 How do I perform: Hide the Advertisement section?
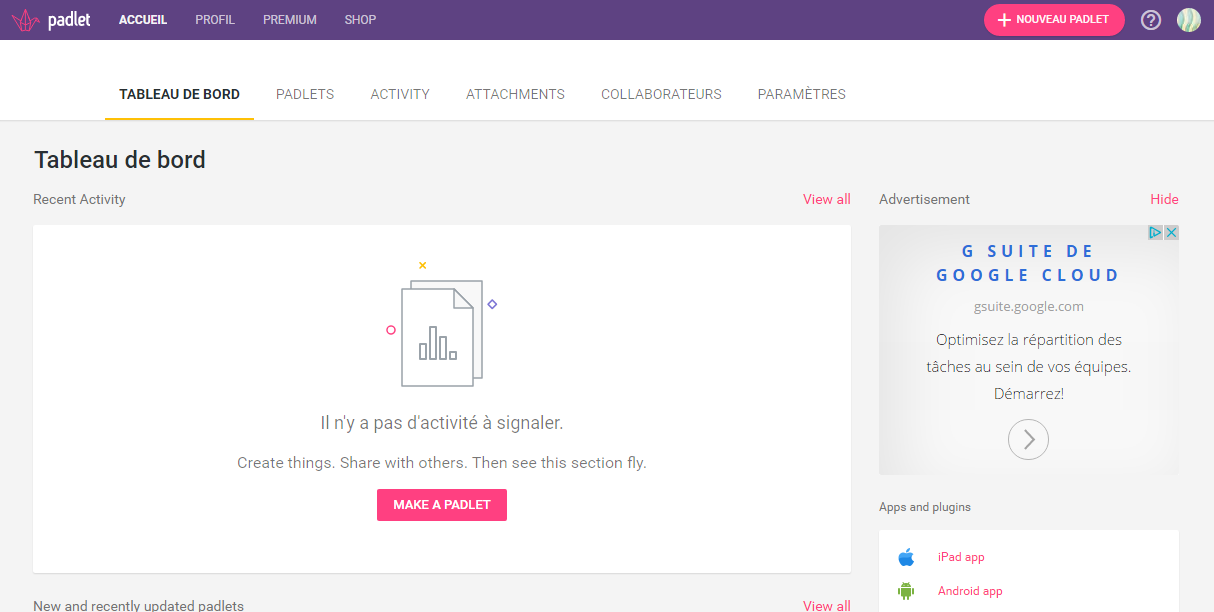1164,199
